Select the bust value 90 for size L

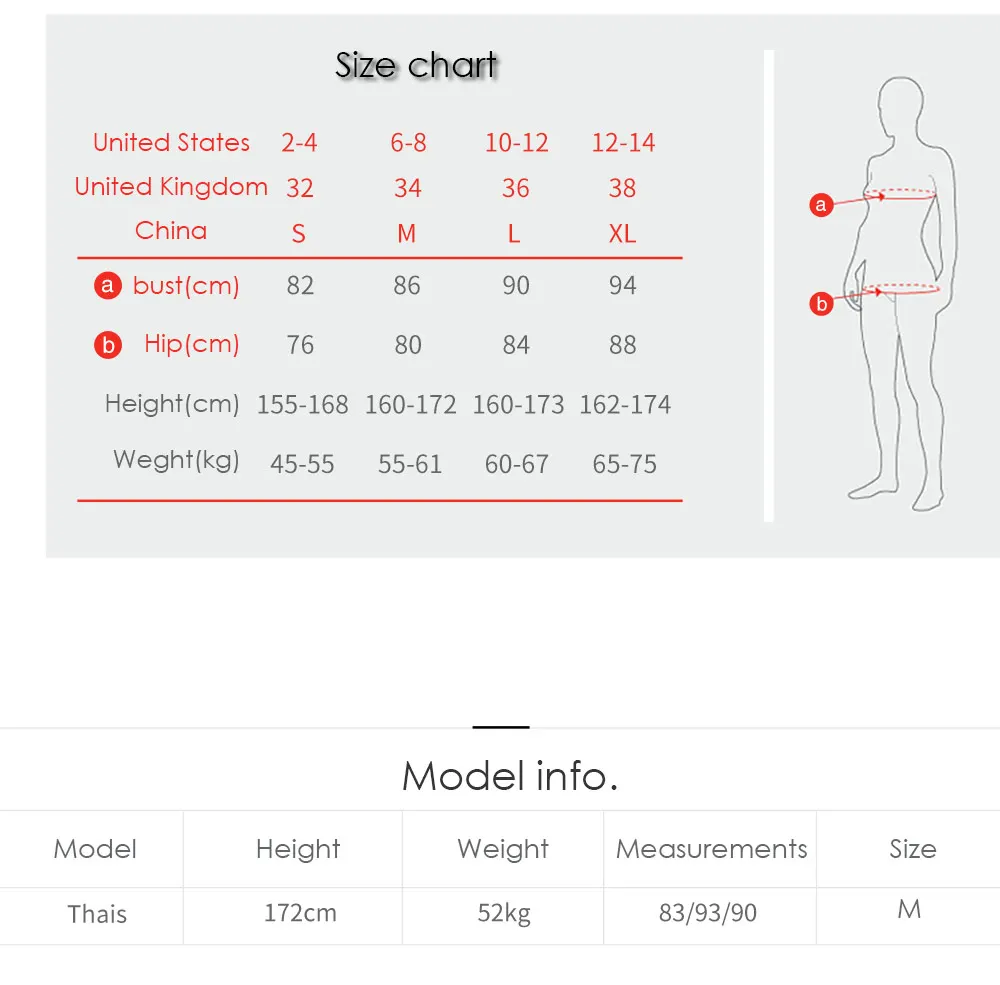click(x=516, y=285)
